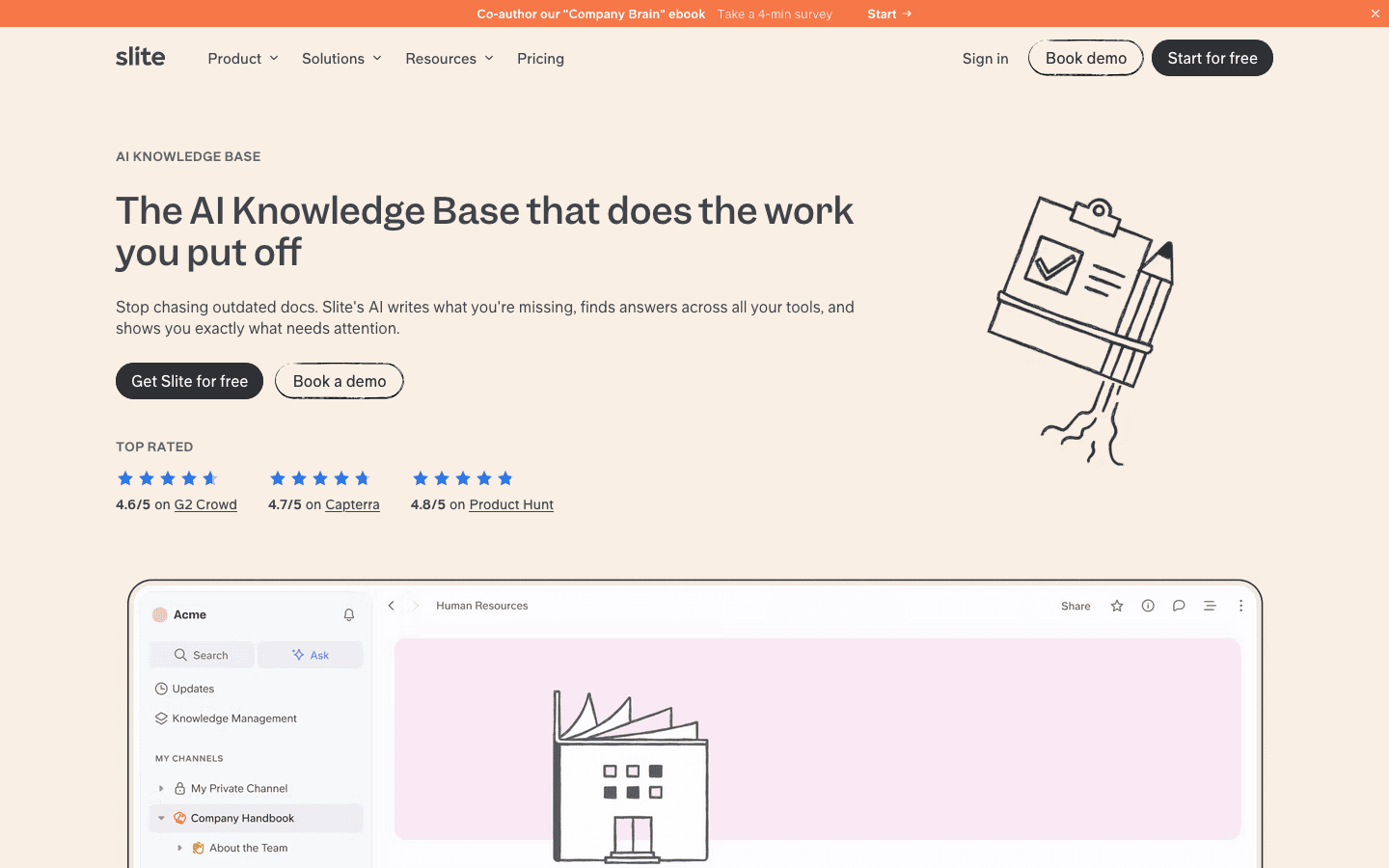Click the clipboard rocket illustration
This screenshot has width=1389, height=868.
click(1082, 330)
